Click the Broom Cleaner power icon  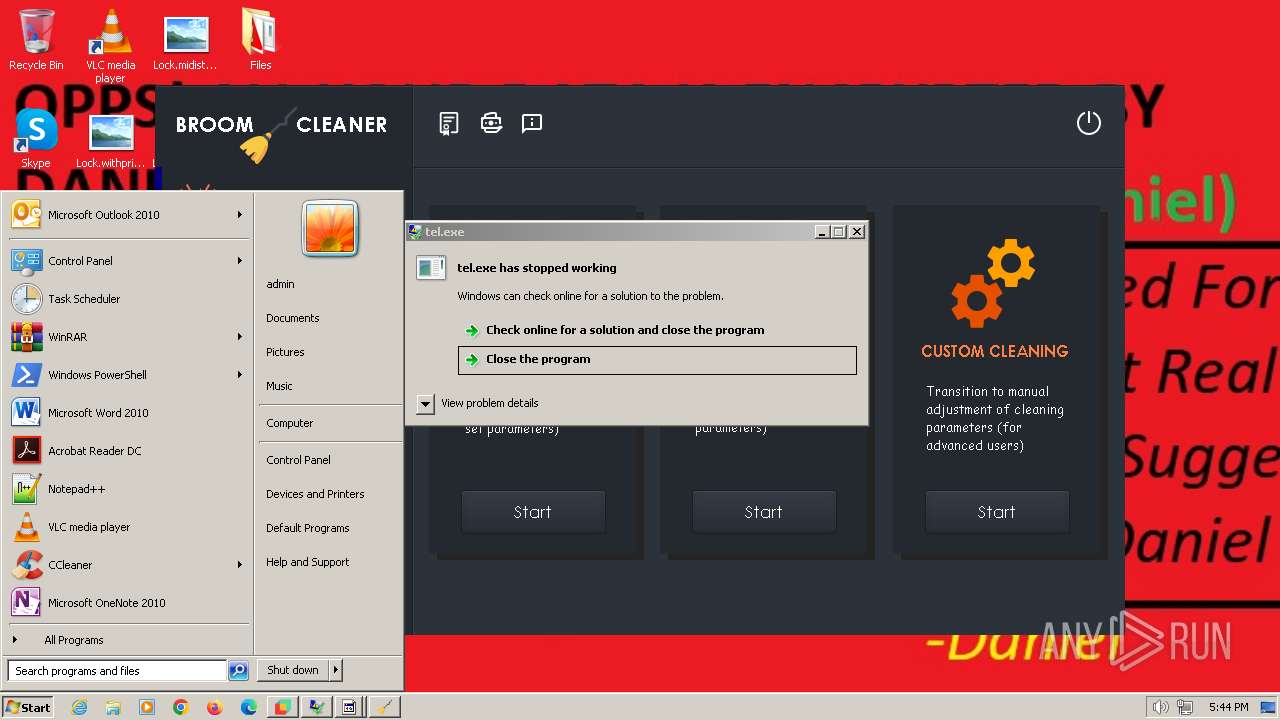click(1088, 123)
